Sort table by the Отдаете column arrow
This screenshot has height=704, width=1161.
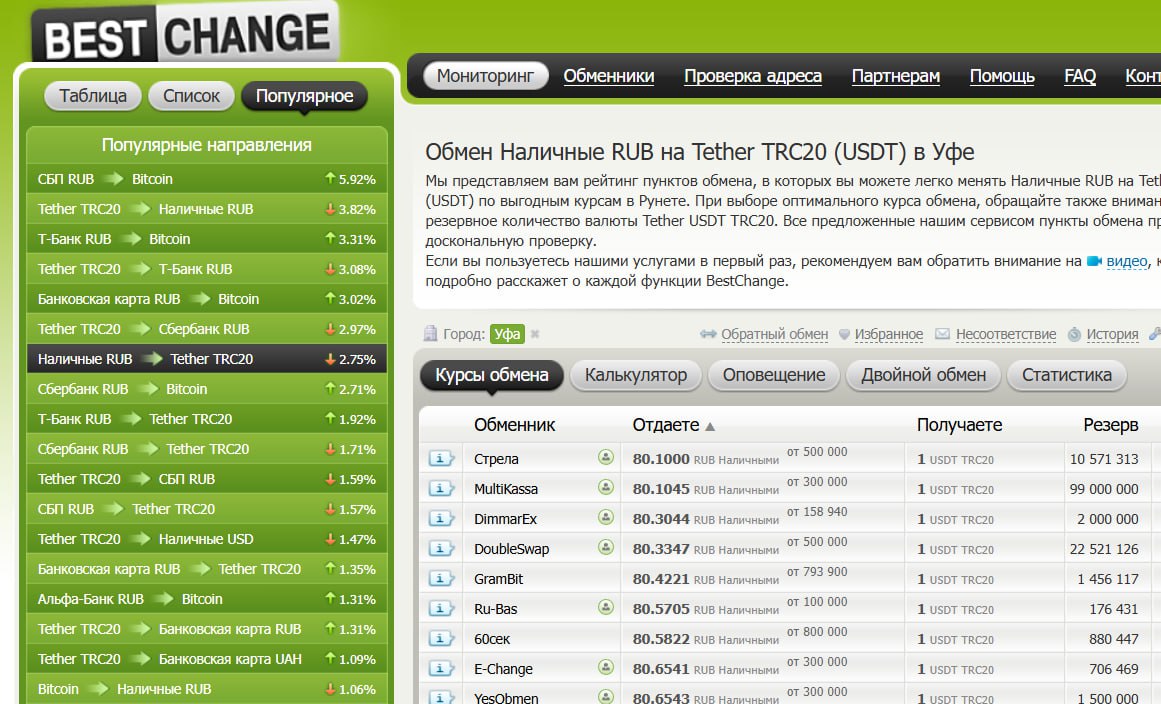710,426
